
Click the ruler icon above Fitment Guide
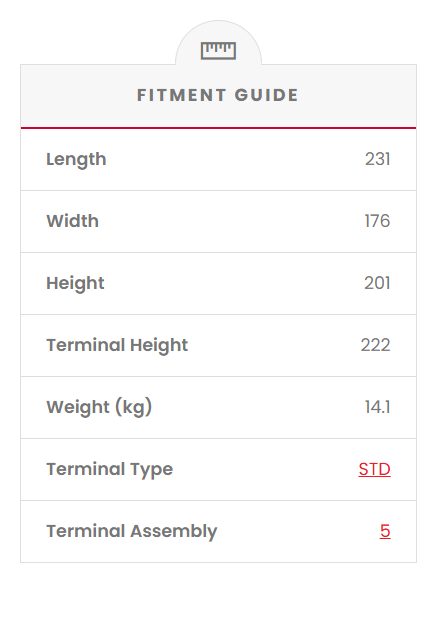coord(218,51)
